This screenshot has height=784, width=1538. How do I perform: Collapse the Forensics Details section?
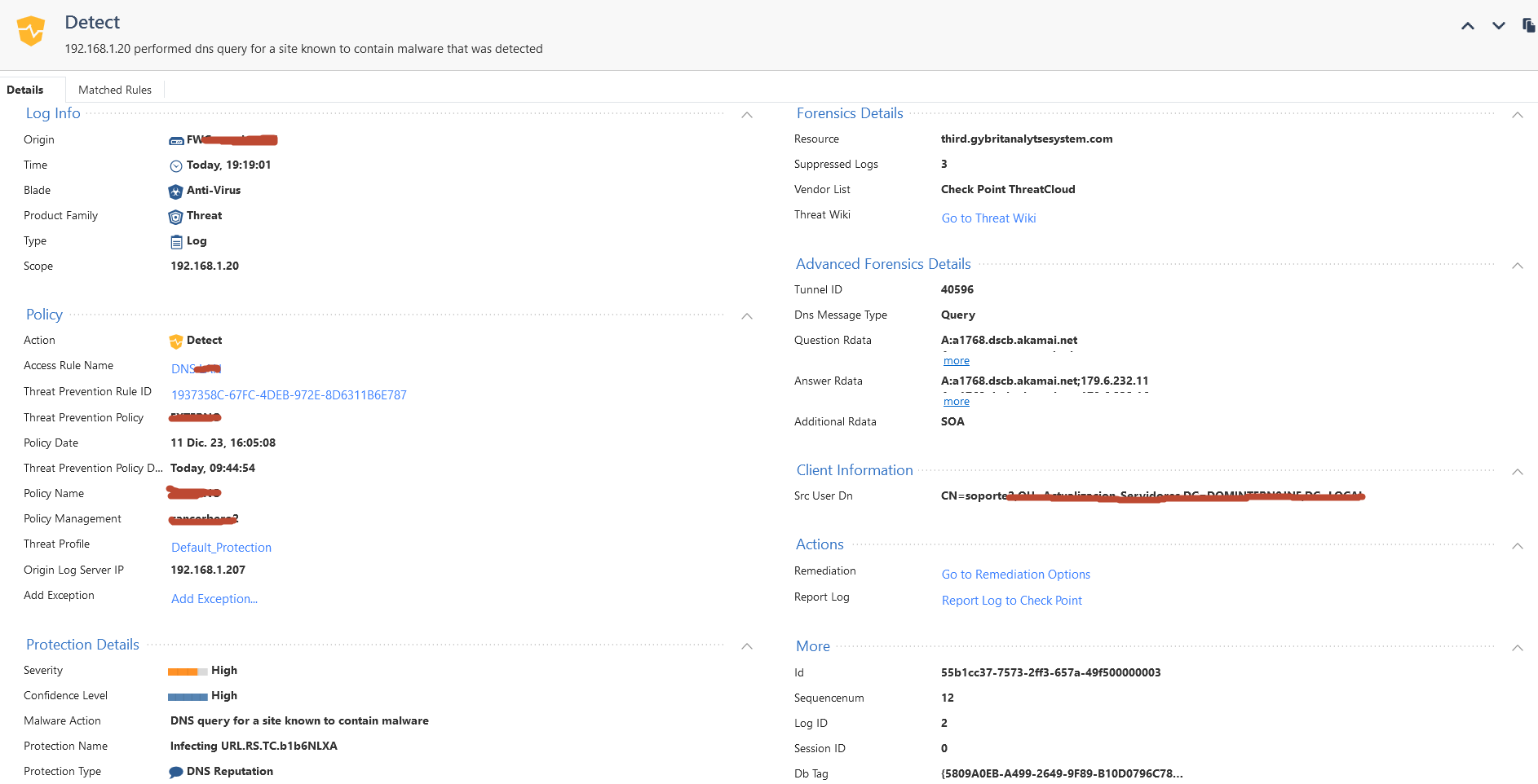coord(1517,115)
